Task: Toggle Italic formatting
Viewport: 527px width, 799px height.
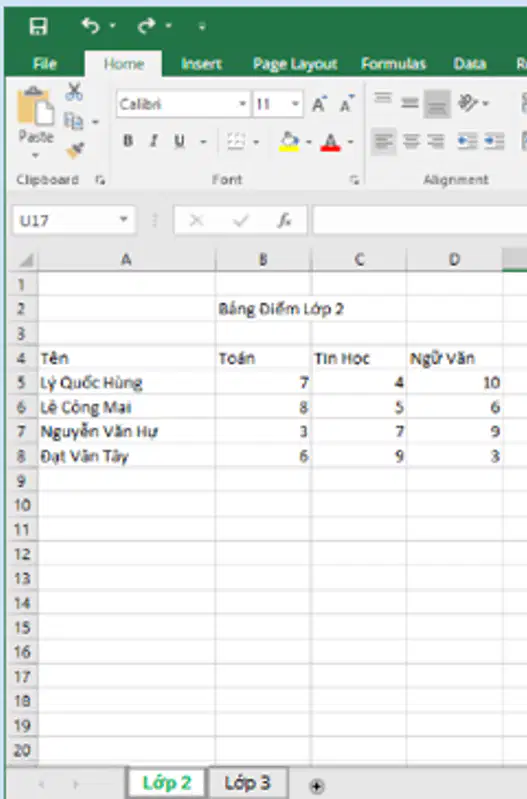Action: click(x=153, y=141)
